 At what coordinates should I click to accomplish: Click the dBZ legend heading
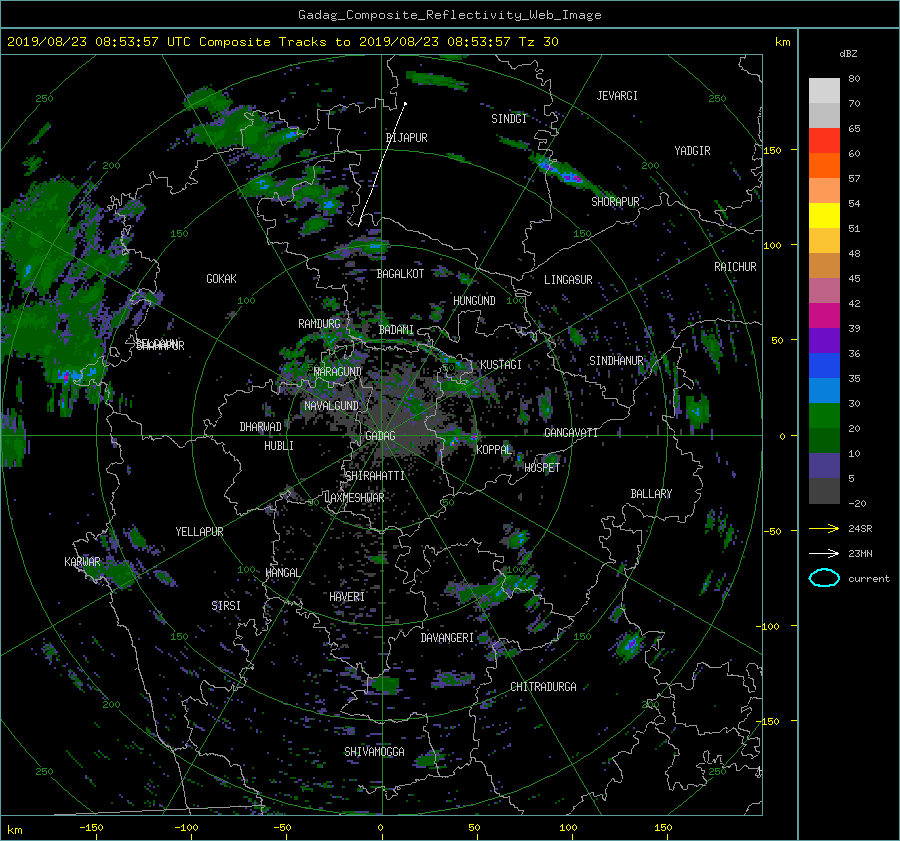pos(848,54)
